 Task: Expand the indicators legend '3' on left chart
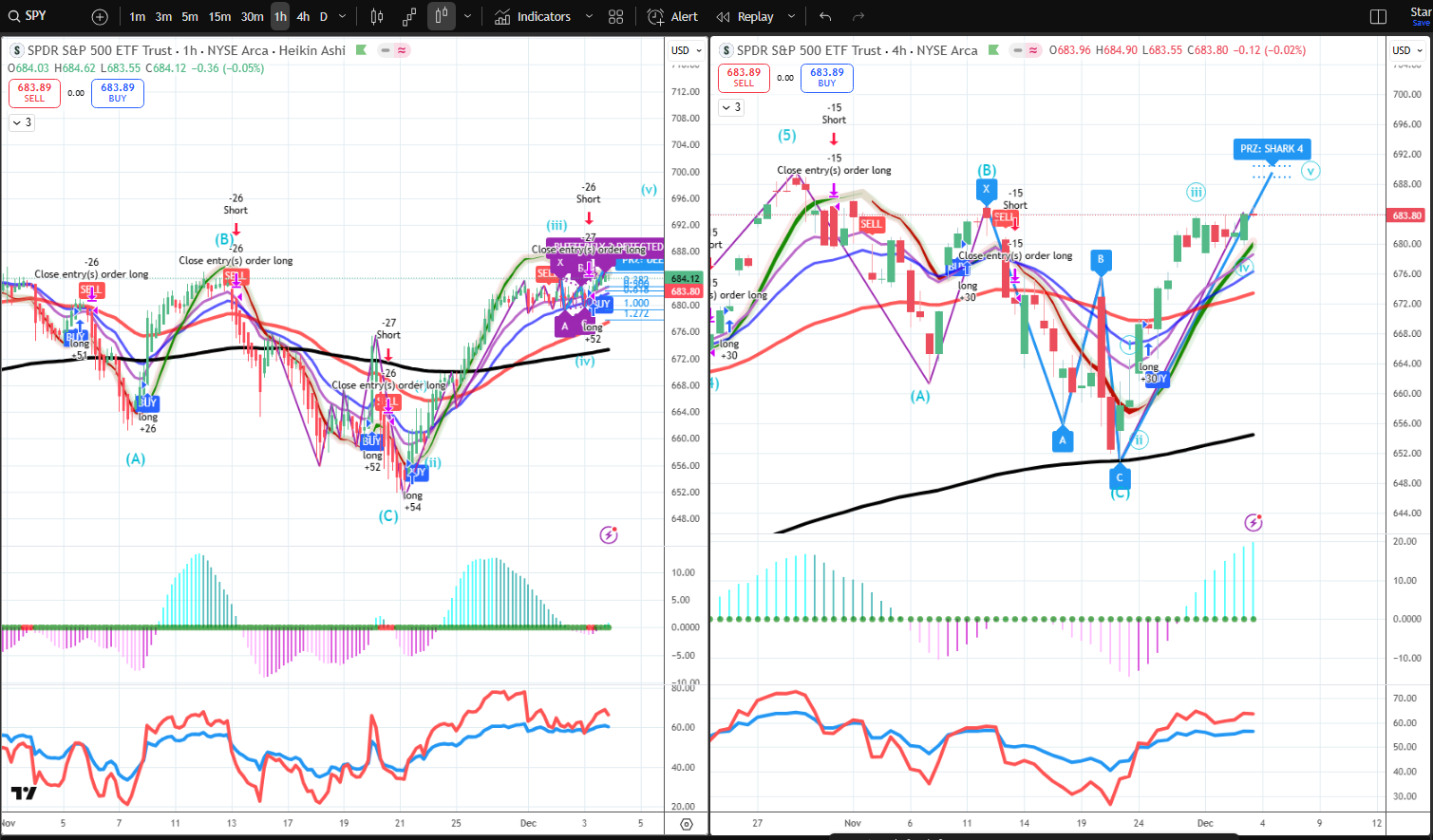click(x=21, y=122)
